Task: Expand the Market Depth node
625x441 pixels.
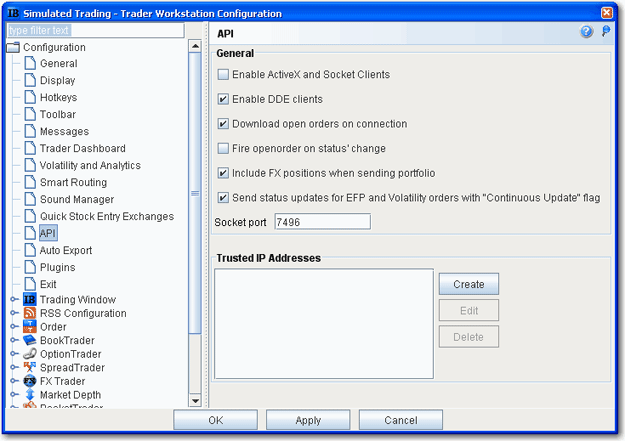Action: 14,395
